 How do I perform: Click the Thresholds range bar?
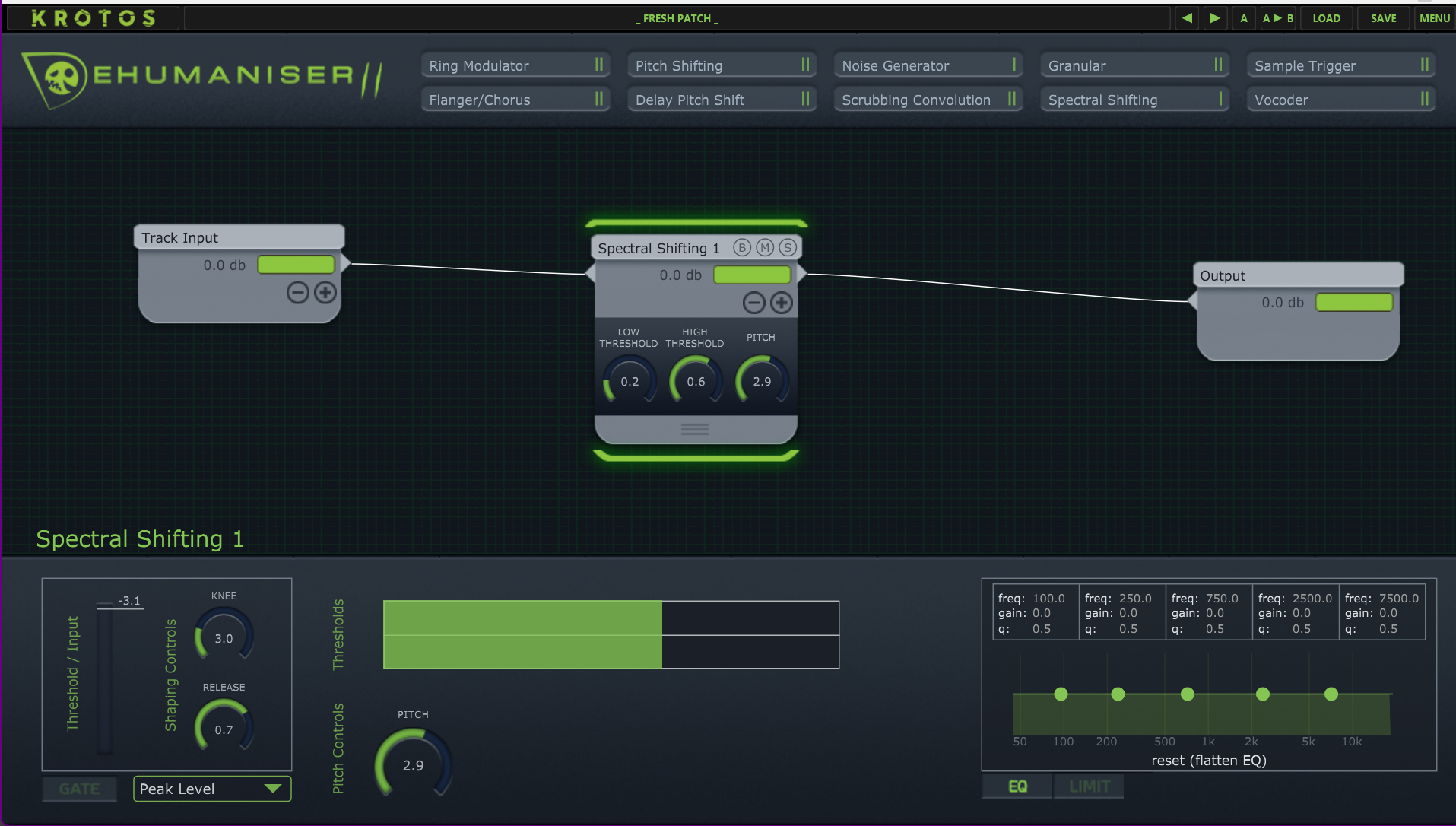pos(611,634)
